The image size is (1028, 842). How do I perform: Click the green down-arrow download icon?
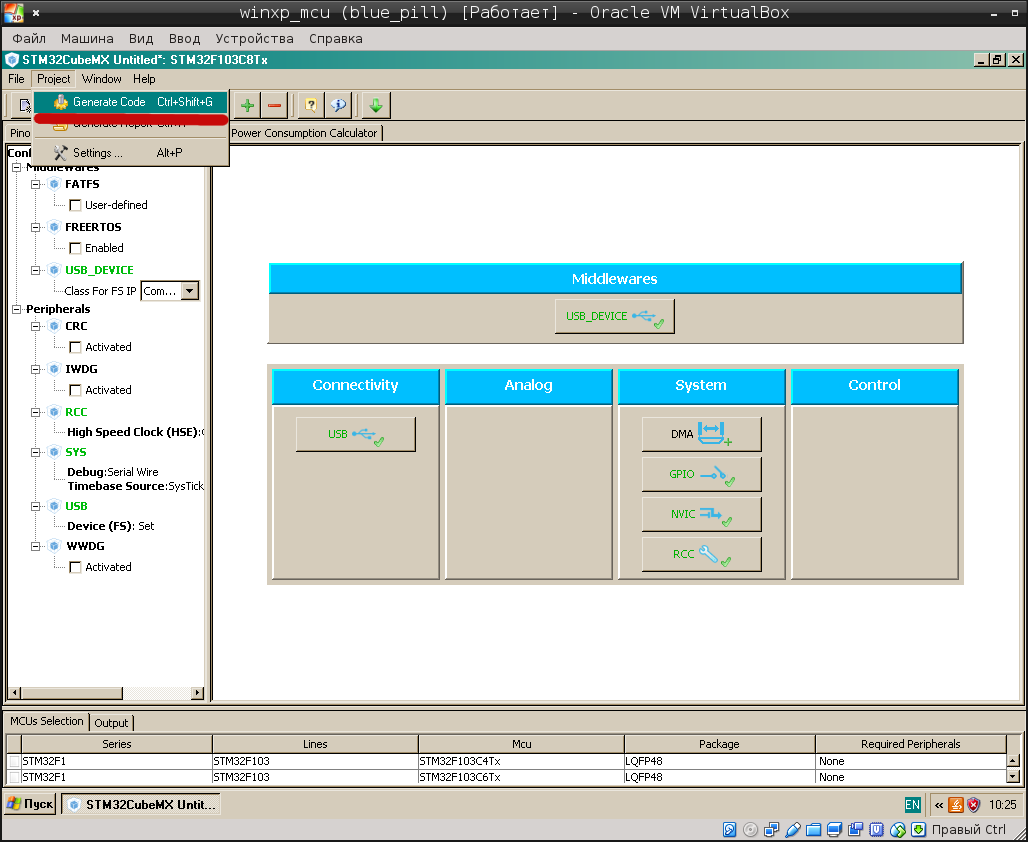376,105
